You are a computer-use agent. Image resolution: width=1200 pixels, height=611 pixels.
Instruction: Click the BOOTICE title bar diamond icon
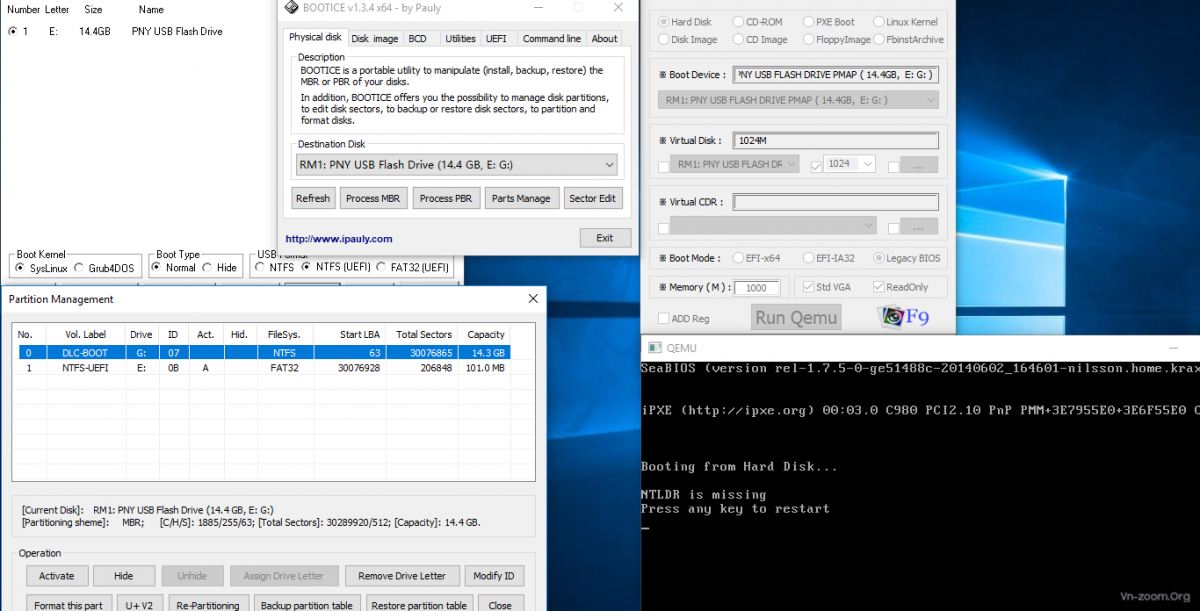pyautogui.click(x=291, y=8)
